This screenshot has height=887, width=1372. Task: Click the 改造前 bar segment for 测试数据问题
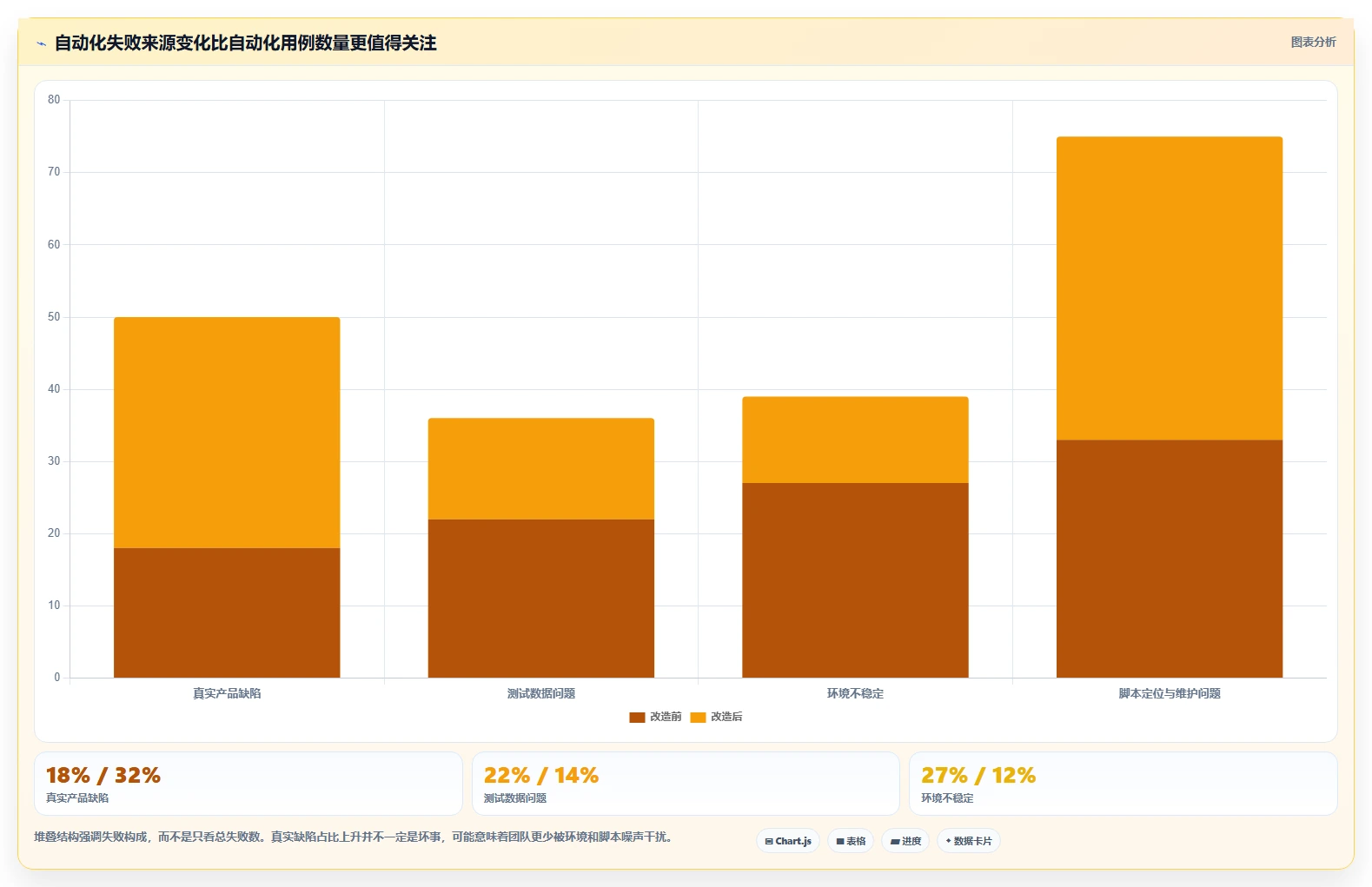click(x=541, y=599)
